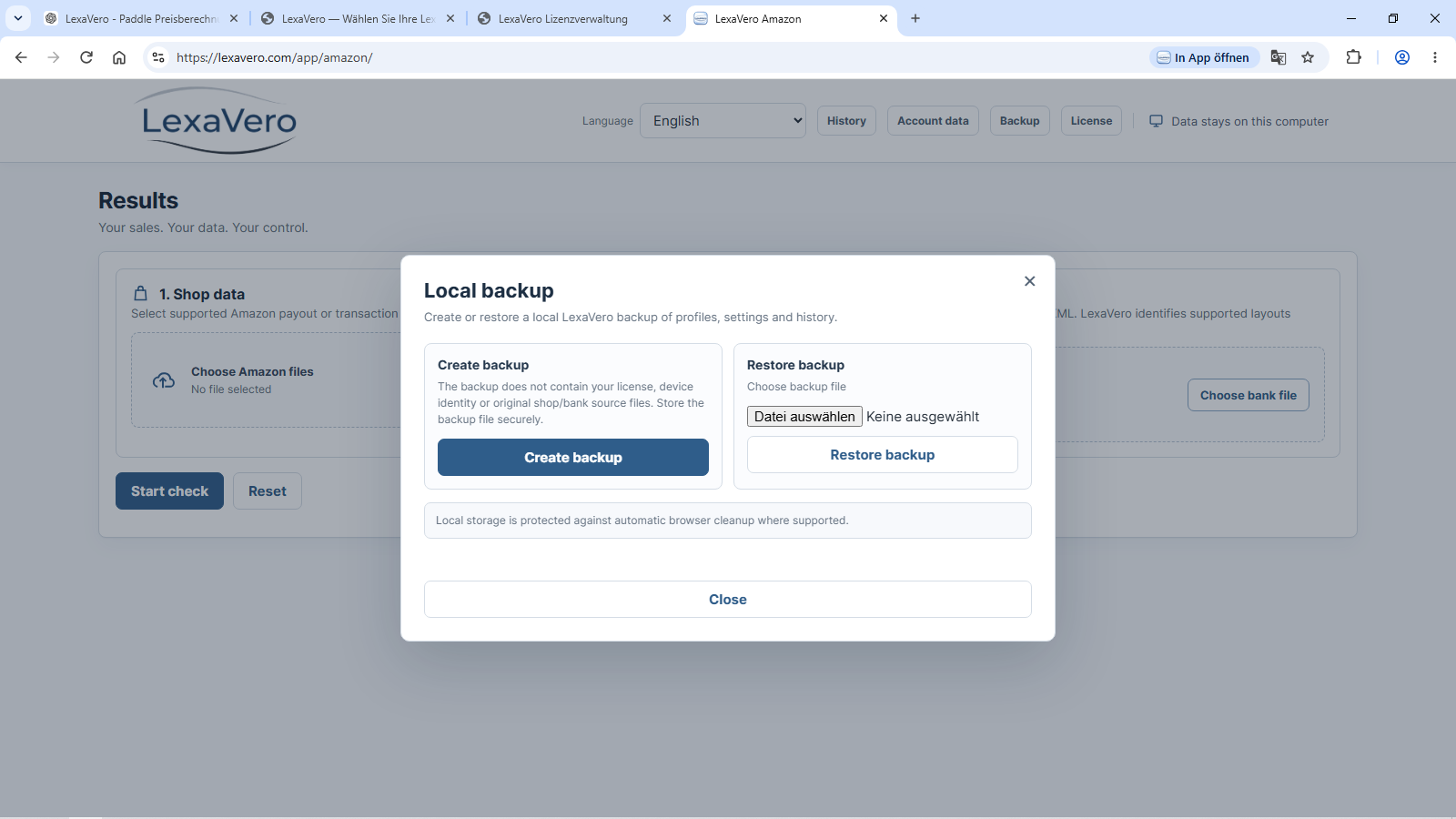
Task: Click In App öffnen button
Action: pyautogui.click(x=1204, y=57)
